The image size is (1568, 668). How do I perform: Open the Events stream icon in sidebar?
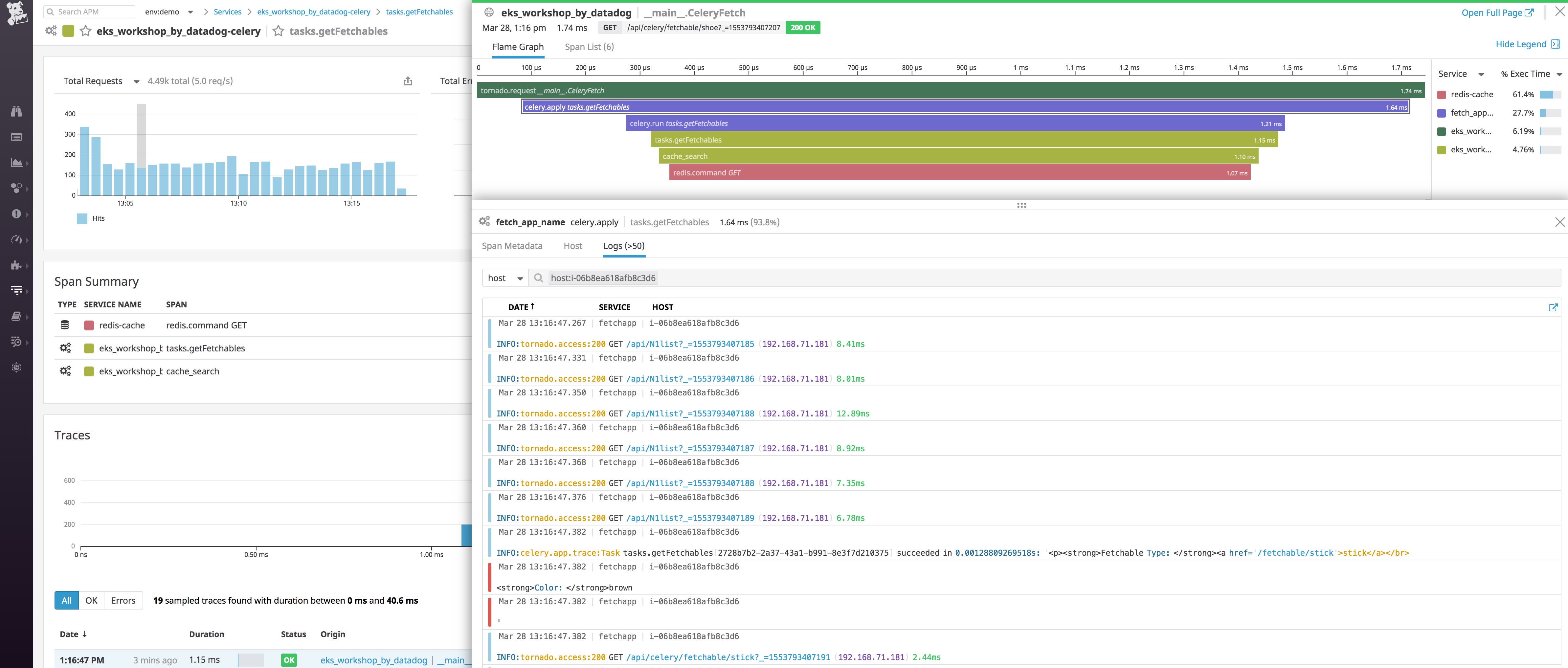click(16, 137)
